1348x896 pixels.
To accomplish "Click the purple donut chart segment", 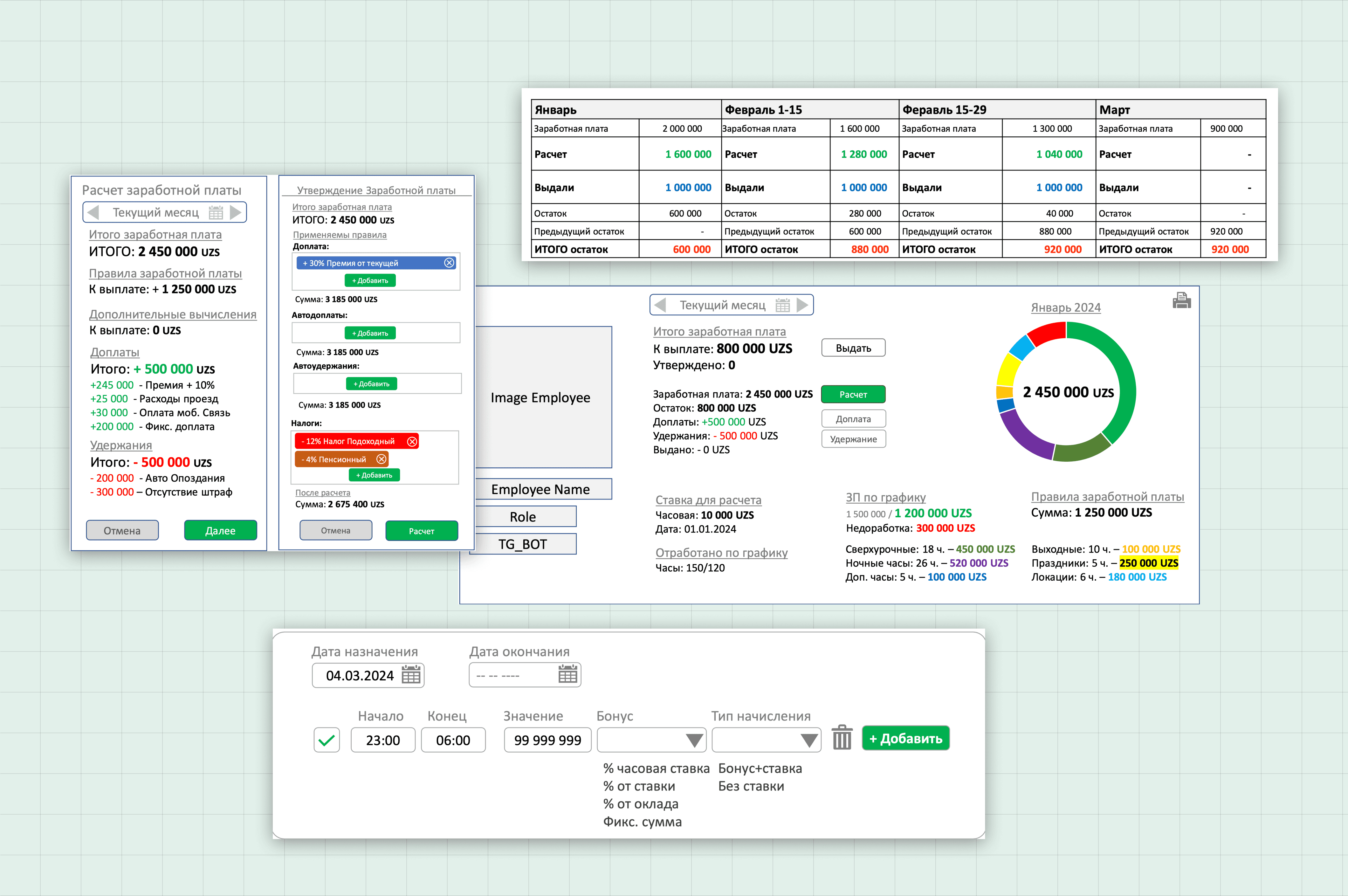I will (1023, 435).
